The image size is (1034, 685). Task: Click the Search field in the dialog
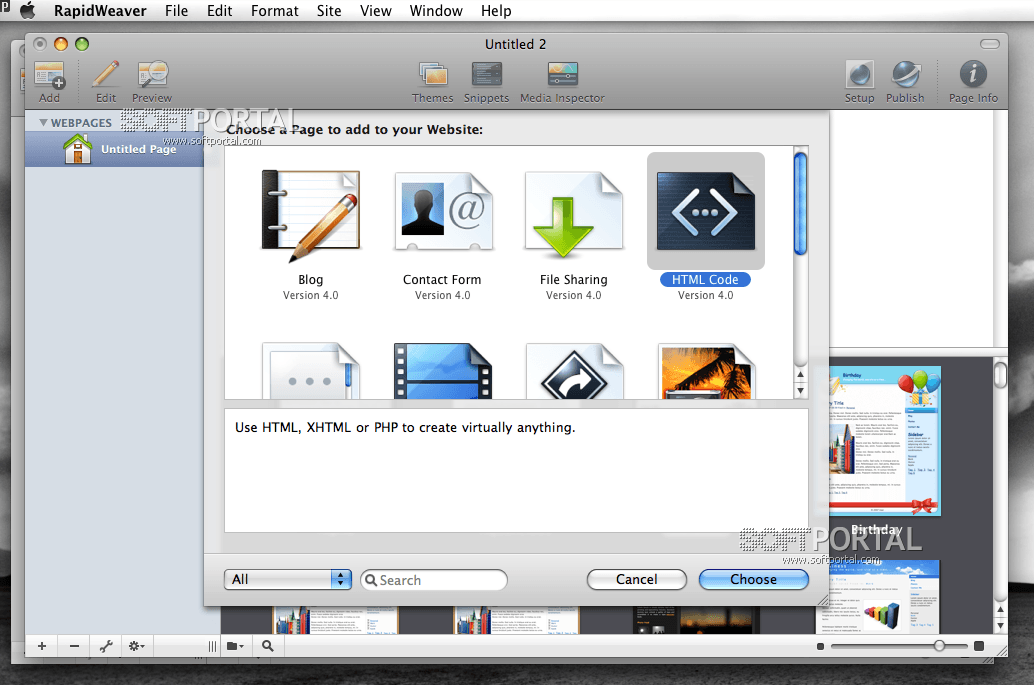click(x=434, y=580)
